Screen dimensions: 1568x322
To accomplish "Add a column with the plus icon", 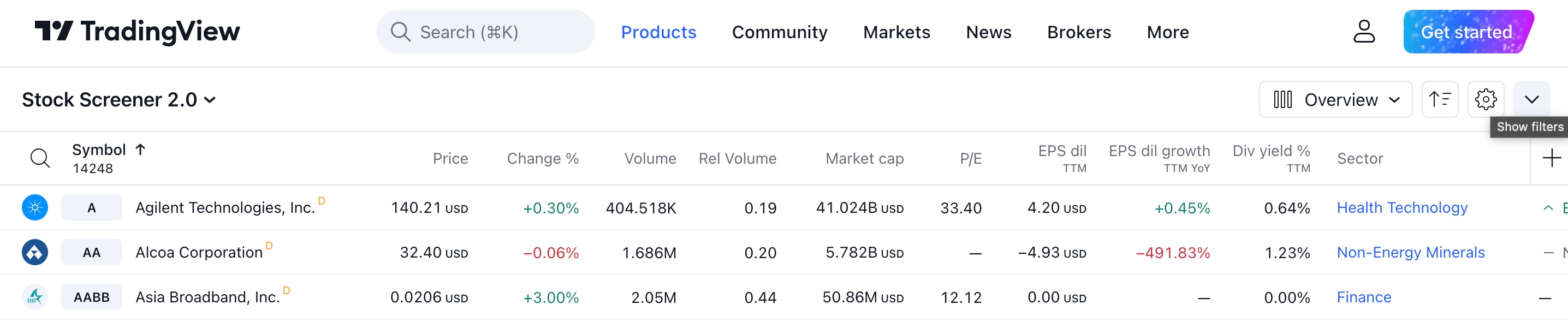I will click(x=1552, y=158).
